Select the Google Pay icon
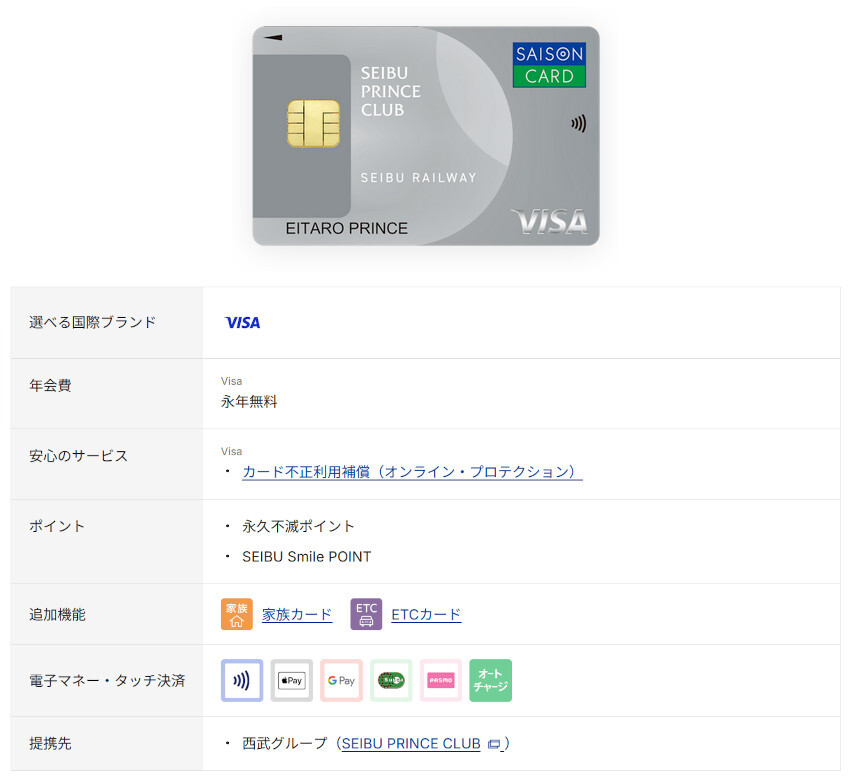Viewport: 850px width, 784px height. tap(341, 680)
